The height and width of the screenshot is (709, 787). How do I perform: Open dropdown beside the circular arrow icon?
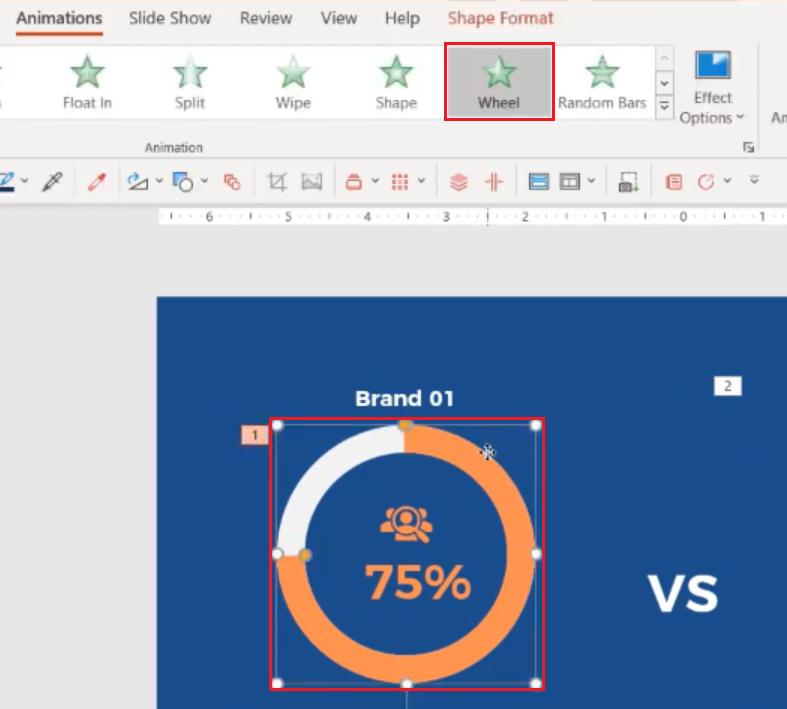pos(727,181)
